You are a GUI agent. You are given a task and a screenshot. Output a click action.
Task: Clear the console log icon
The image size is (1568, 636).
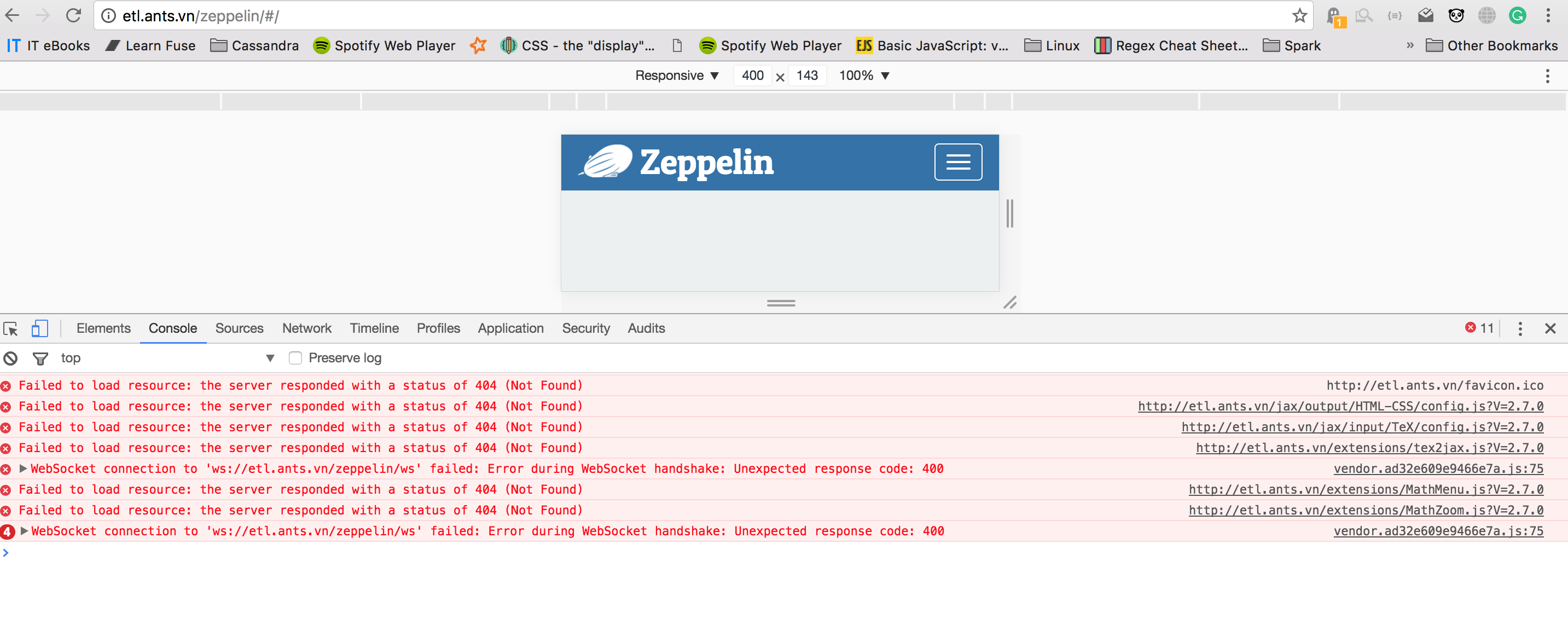(10, 358)
